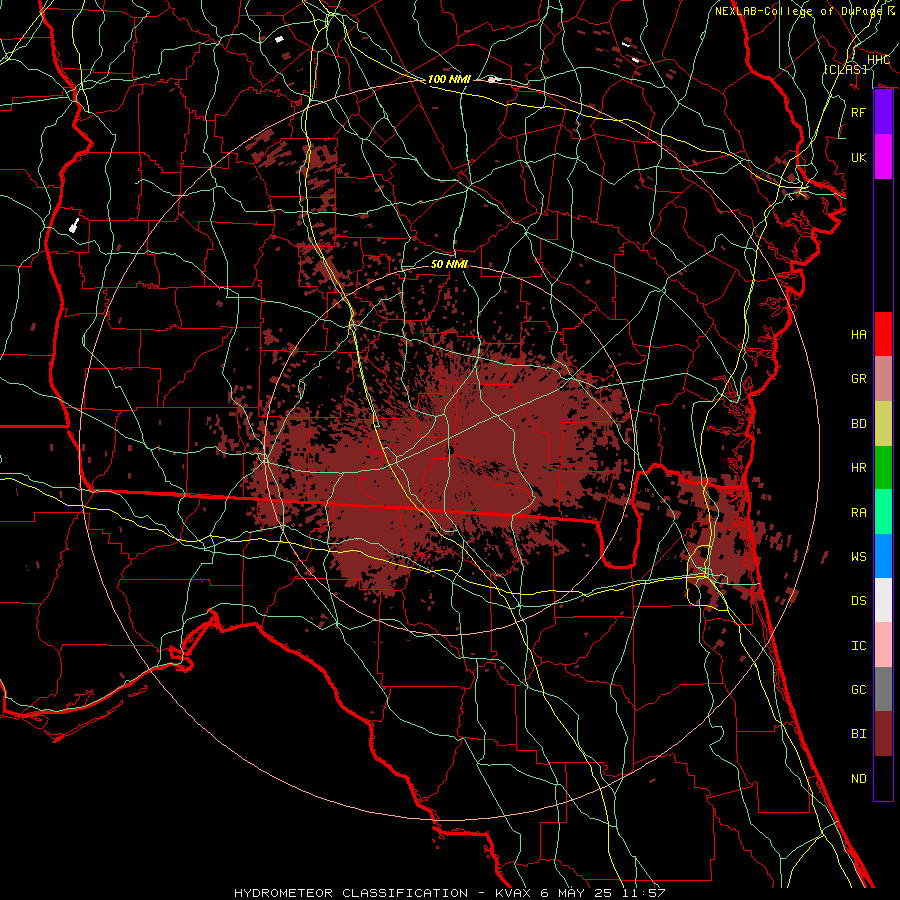Click the UK magenta legend swatch
The image size is (900, 900).
pyautogui.click(x=883, y=157)
